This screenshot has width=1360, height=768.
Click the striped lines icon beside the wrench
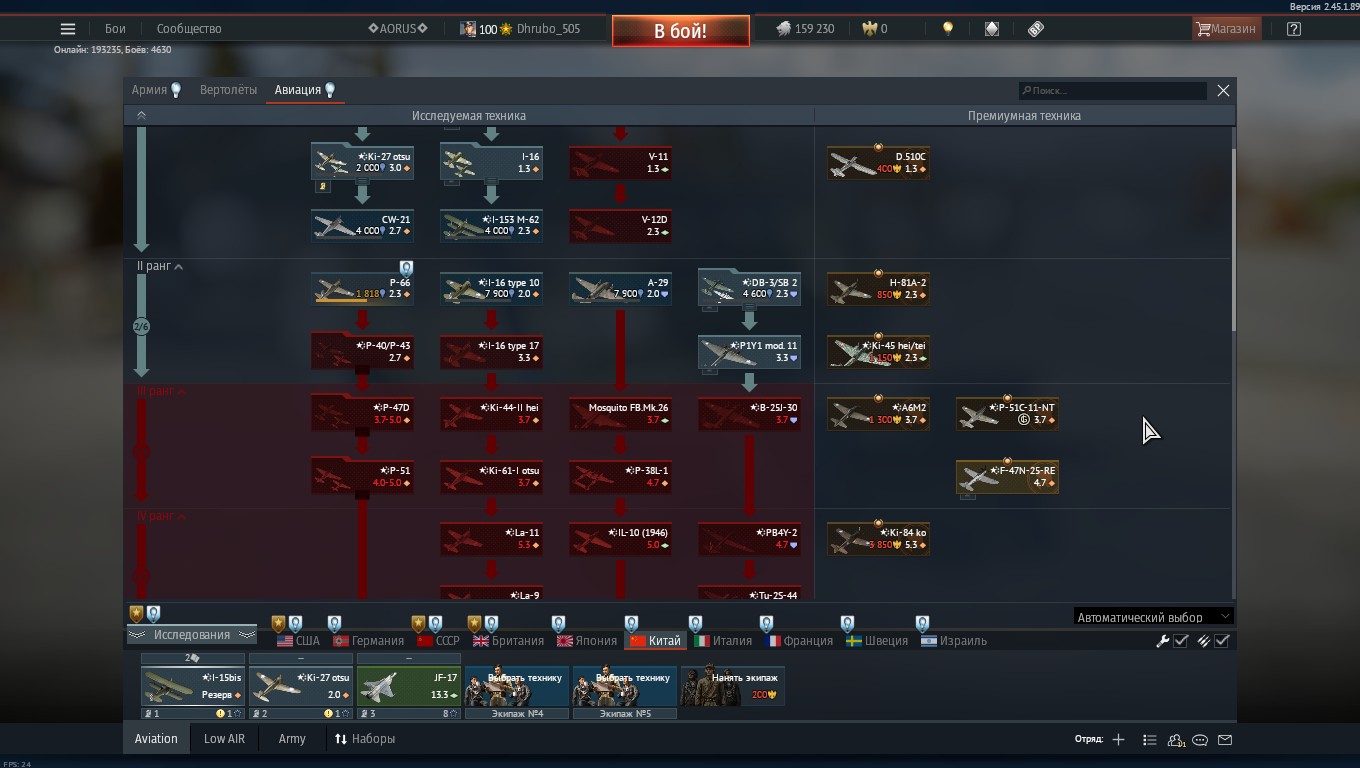(x=1204, y=641)
